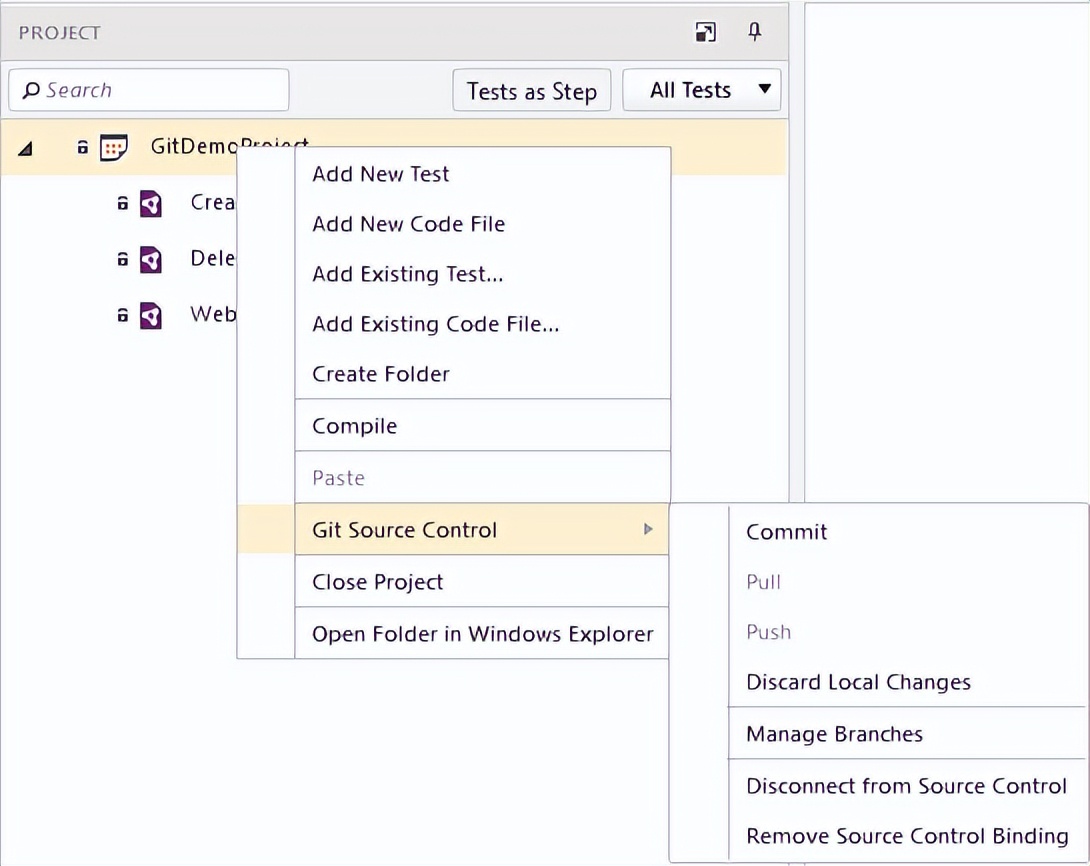Image resolution: width=1090 pixels, height=866 pixels.
Task: Choose Add New Test from context menu
Action: (x=381, y=174)
